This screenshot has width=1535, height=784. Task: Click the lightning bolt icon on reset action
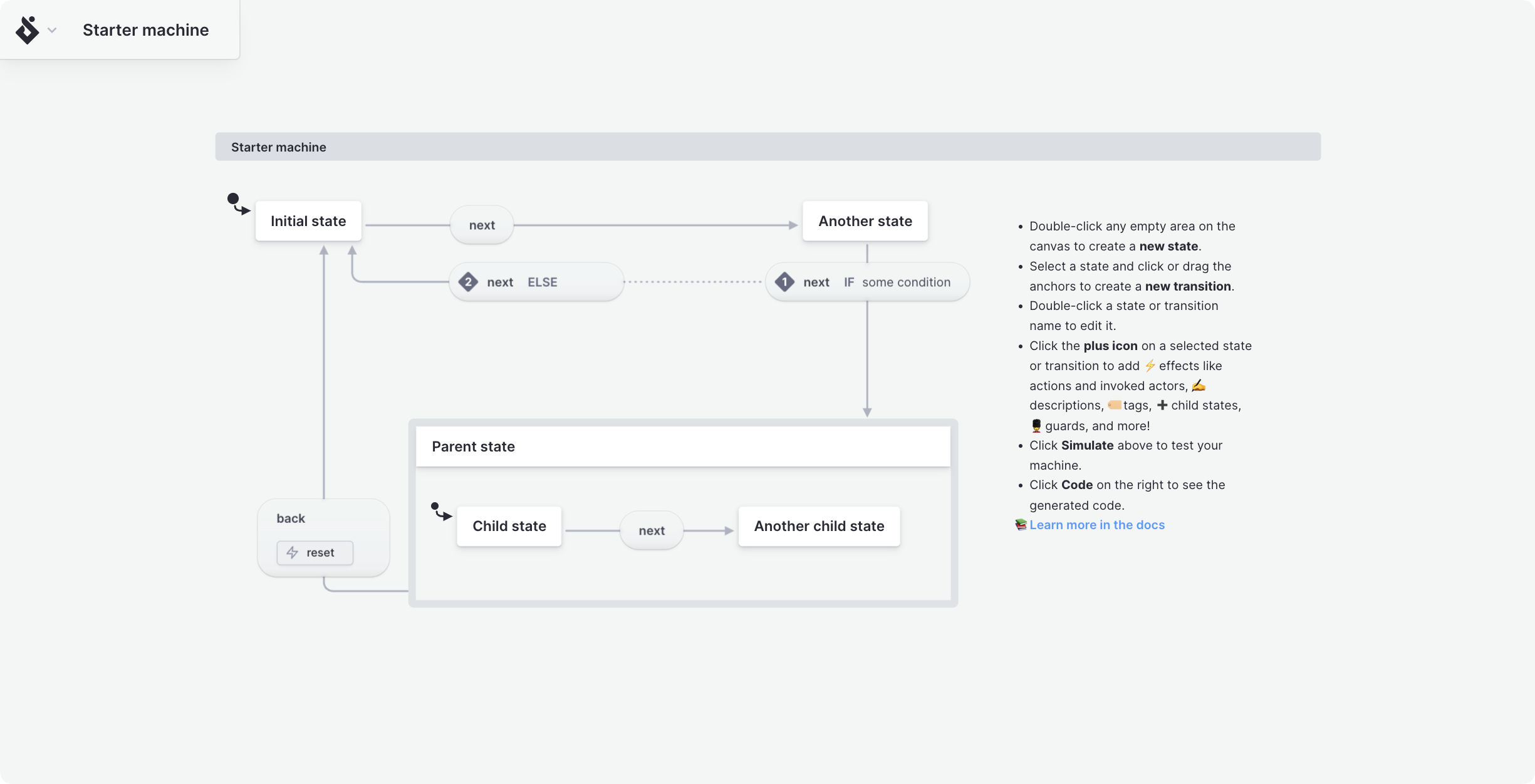(x=293, y=553)
